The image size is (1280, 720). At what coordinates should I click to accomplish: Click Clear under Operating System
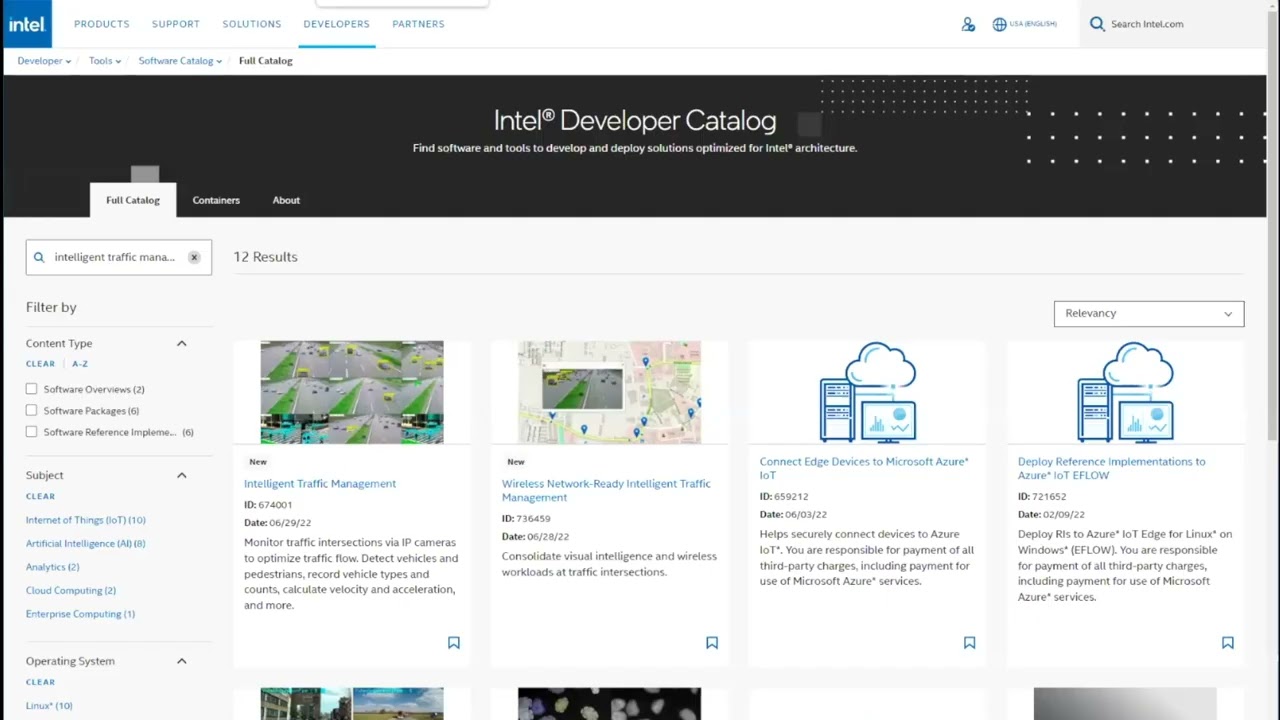coord(40,682)
